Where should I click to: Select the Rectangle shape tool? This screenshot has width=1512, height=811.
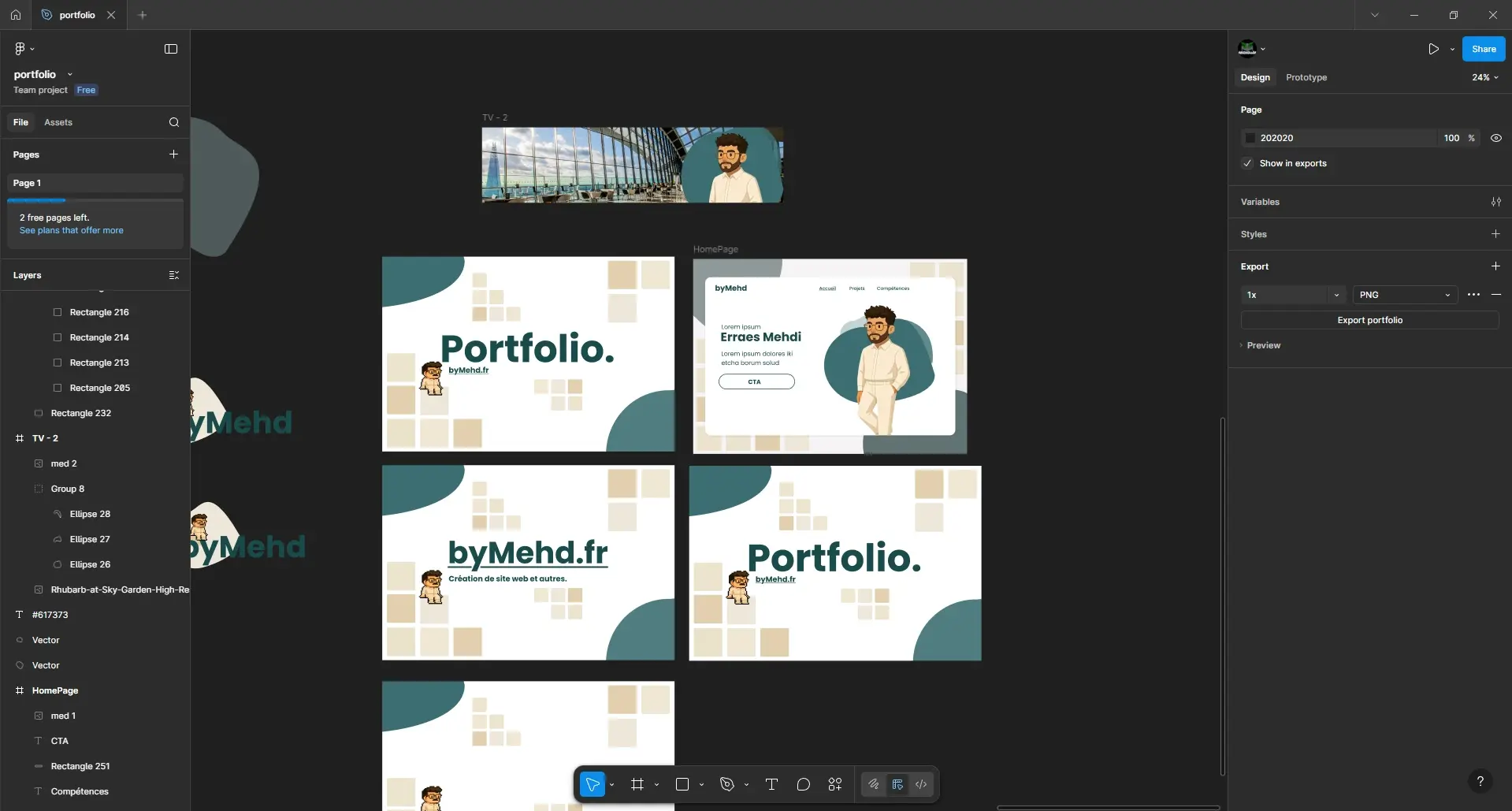[x=682, y=784]
